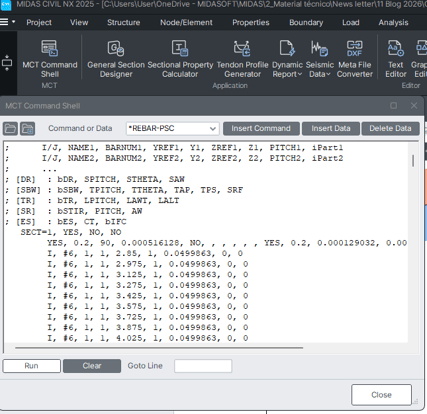Click the line containing 2.975 value
The image size is (427, 414).
[x=148, y=264]
